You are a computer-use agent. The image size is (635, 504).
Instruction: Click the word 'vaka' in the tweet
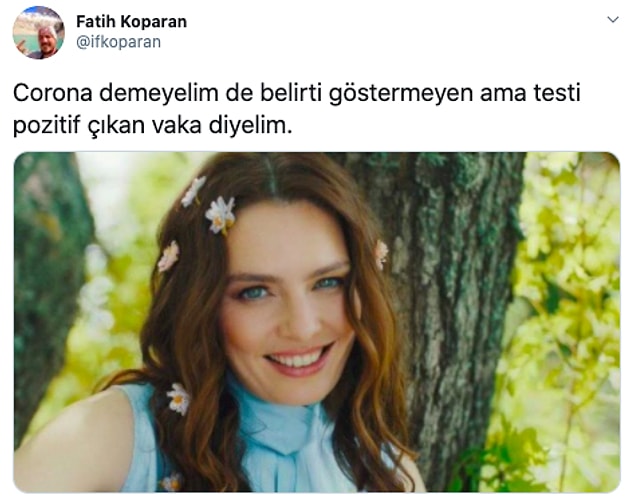[x=177, y=125]
